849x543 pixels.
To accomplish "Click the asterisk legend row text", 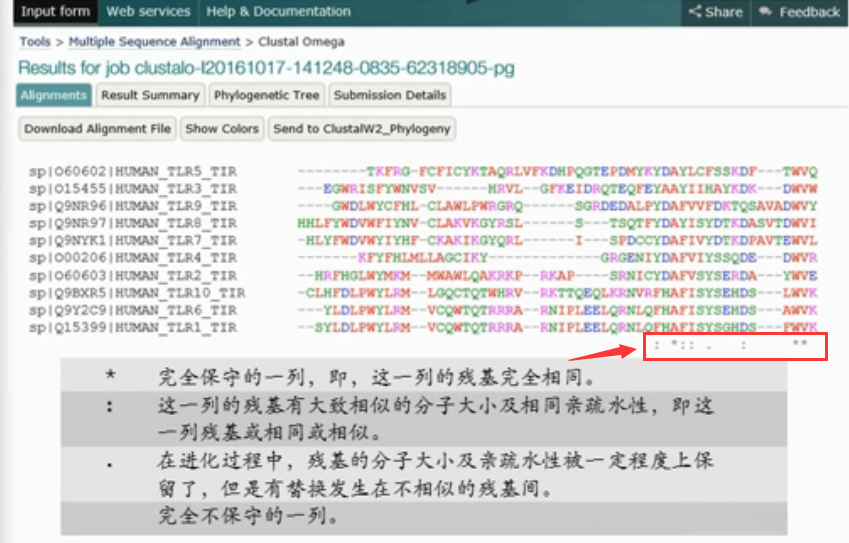I will (x=377, y=377).
